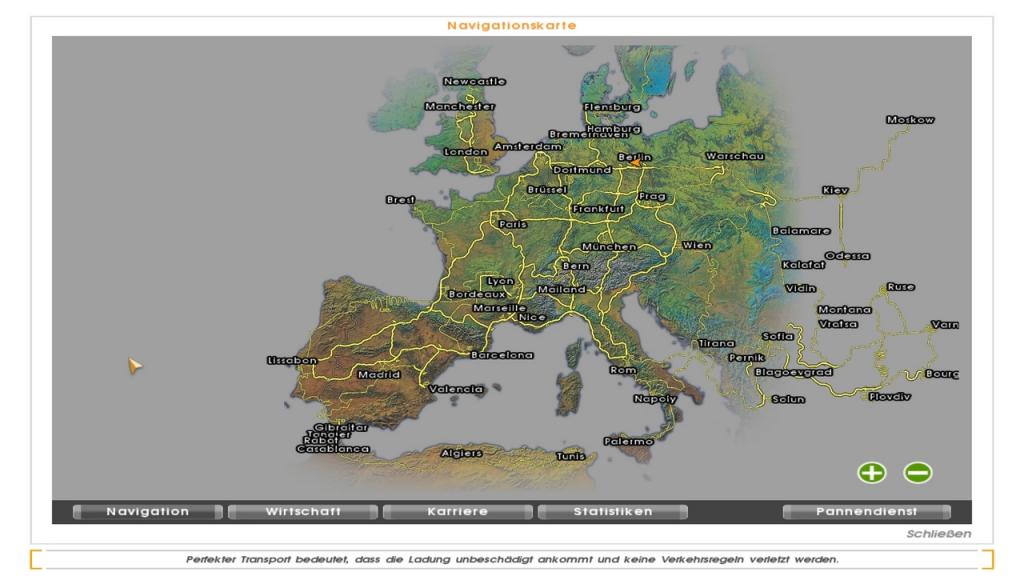
Task: Select the Prag city label
Action: coord(652,197)
